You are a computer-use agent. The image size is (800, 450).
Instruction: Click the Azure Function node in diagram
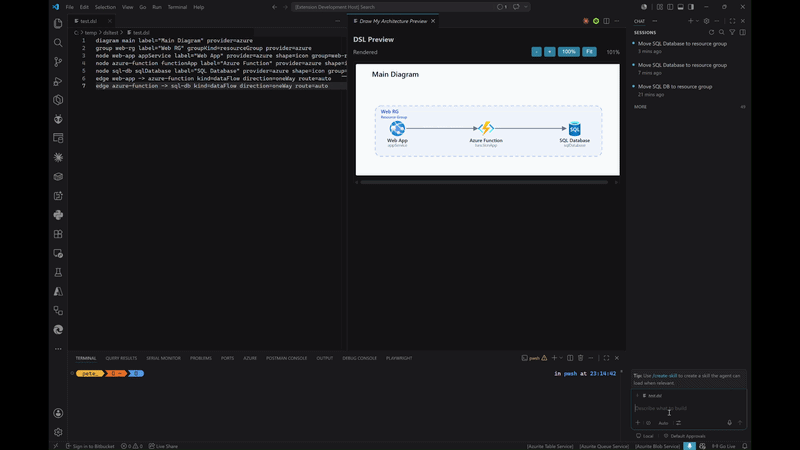tap(486, 134)
